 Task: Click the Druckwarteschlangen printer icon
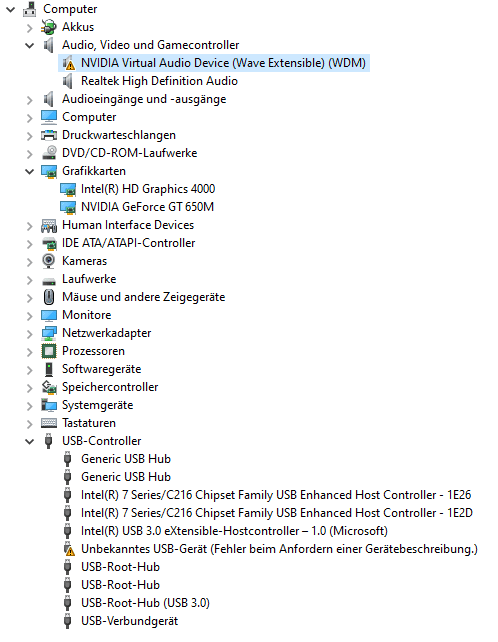49,135
